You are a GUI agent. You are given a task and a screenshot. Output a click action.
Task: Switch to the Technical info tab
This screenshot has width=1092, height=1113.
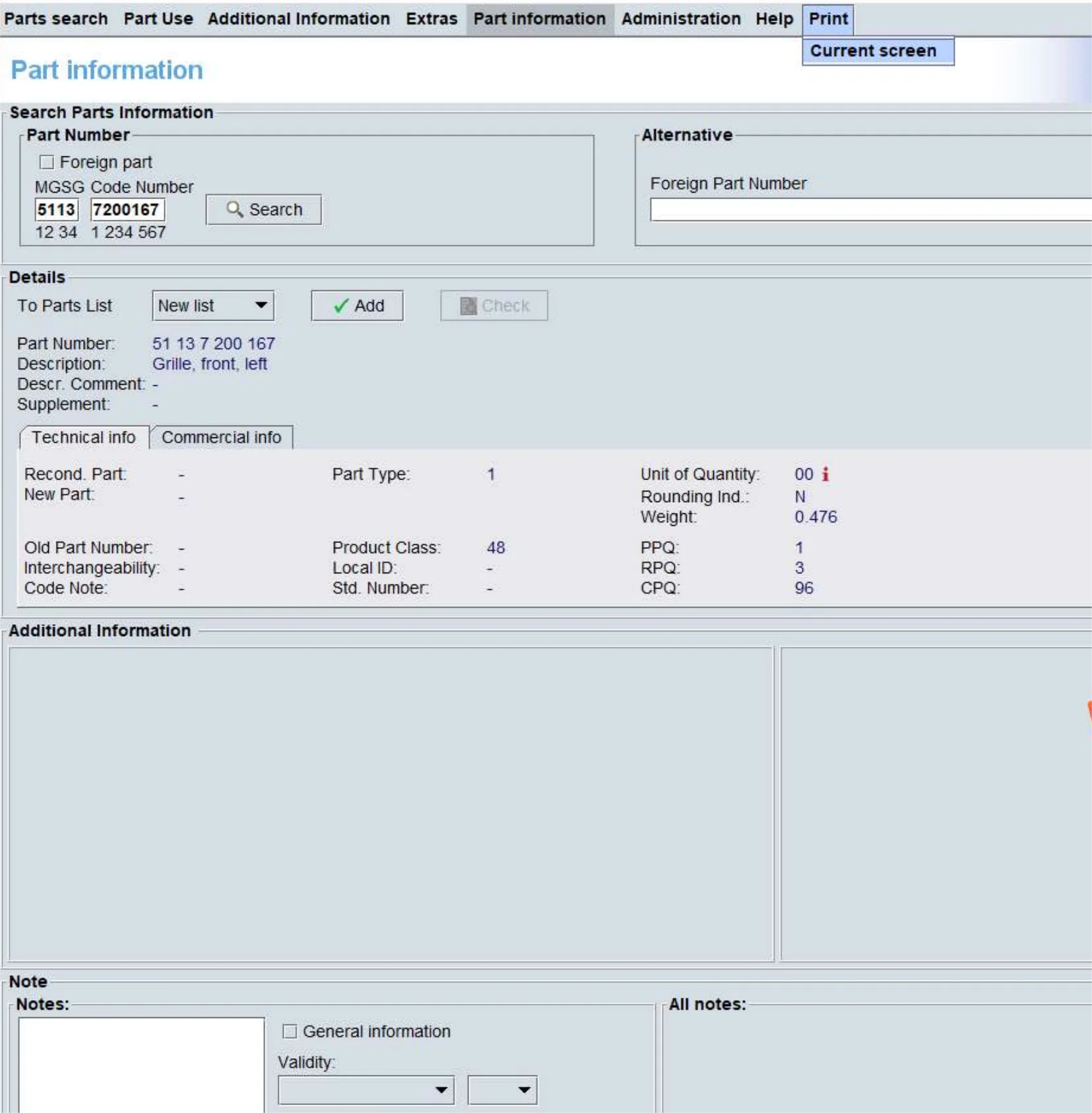click(x=84, y=437)
